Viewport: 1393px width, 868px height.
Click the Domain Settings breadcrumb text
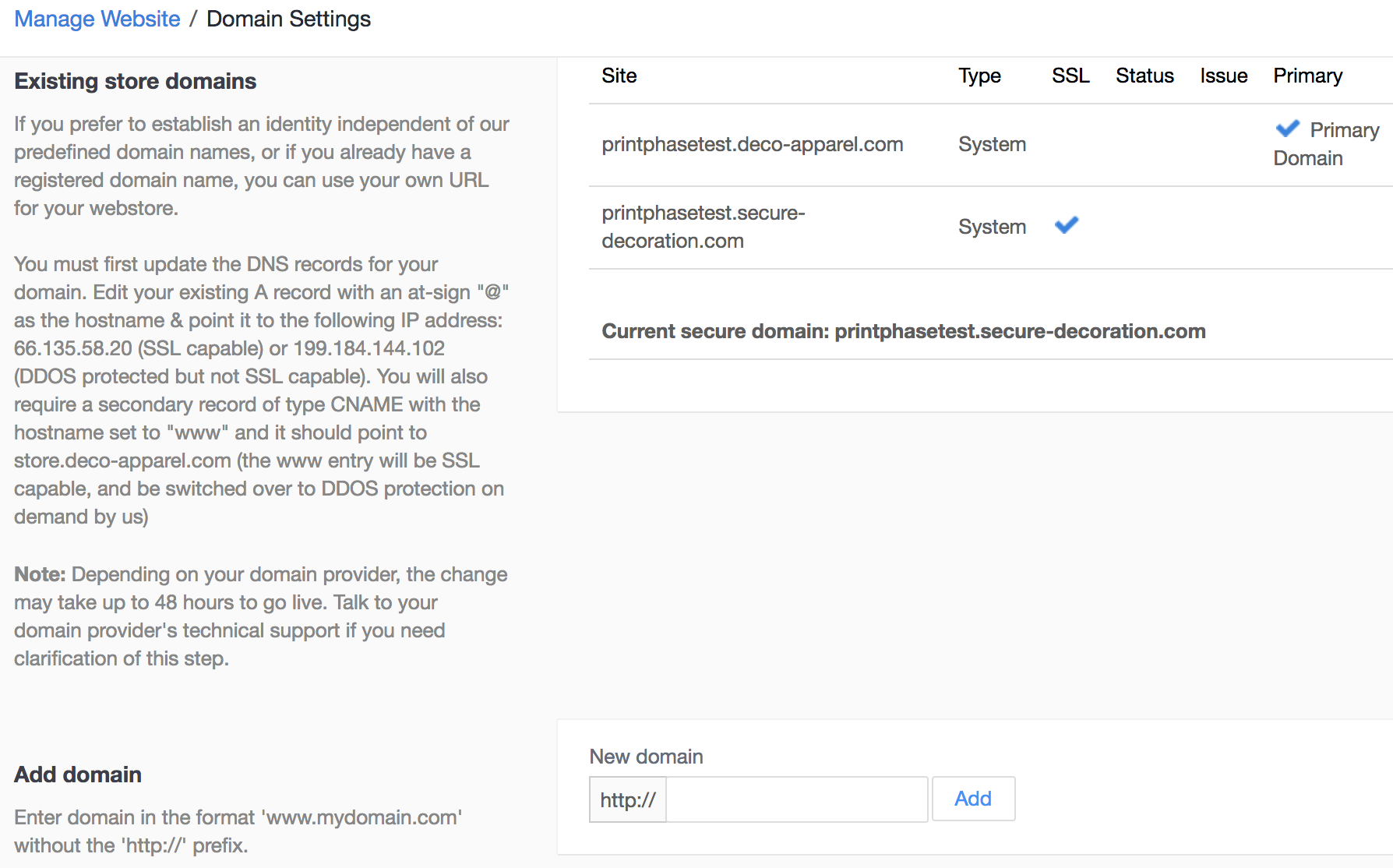[x=288, y=19]
